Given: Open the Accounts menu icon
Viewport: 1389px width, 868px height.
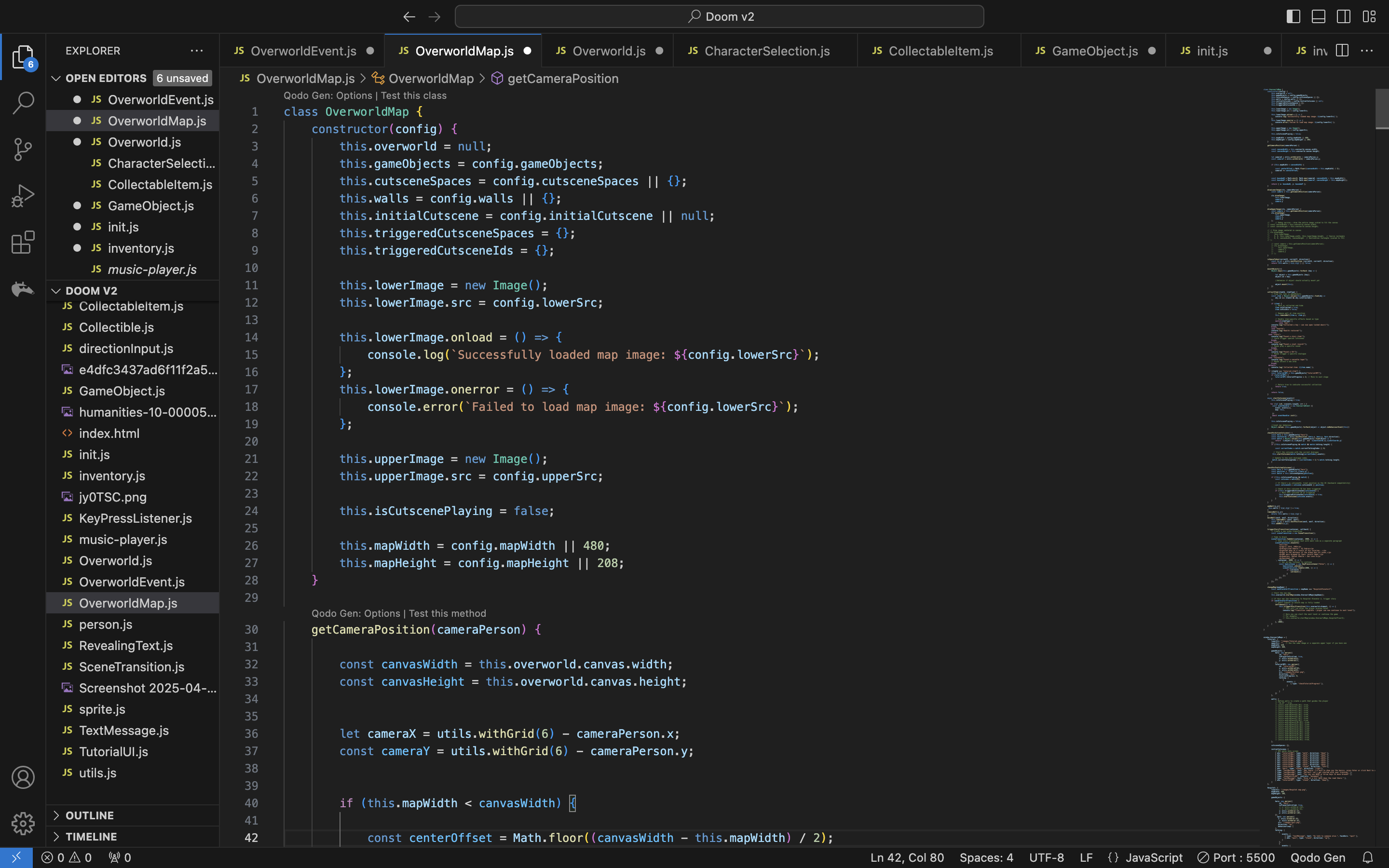Looking at the screenshot, I should [x=23, y=777].
